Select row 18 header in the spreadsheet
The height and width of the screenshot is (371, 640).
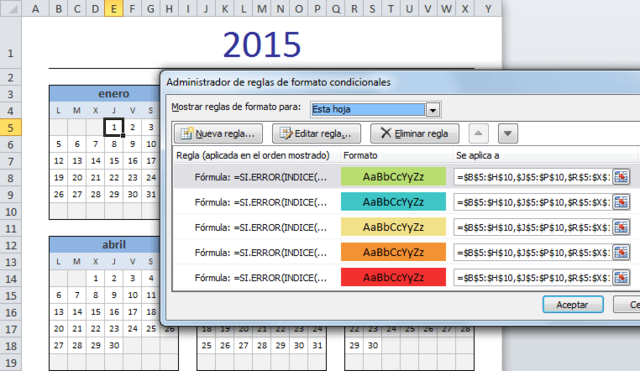(x=11, y=346)
